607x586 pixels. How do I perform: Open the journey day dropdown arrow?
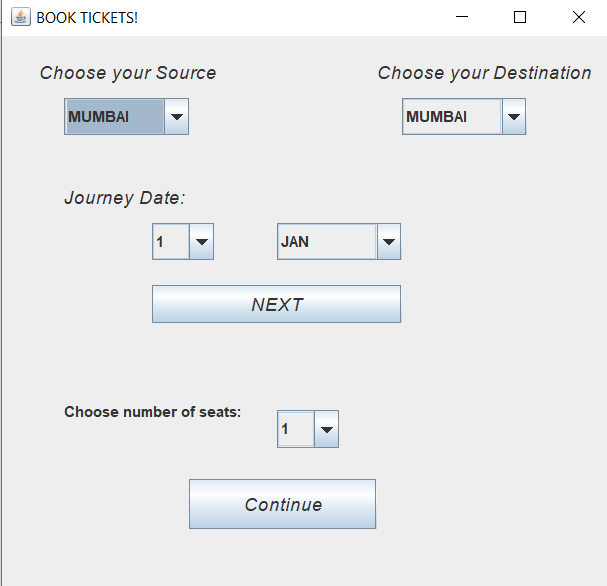coord(201,241)
